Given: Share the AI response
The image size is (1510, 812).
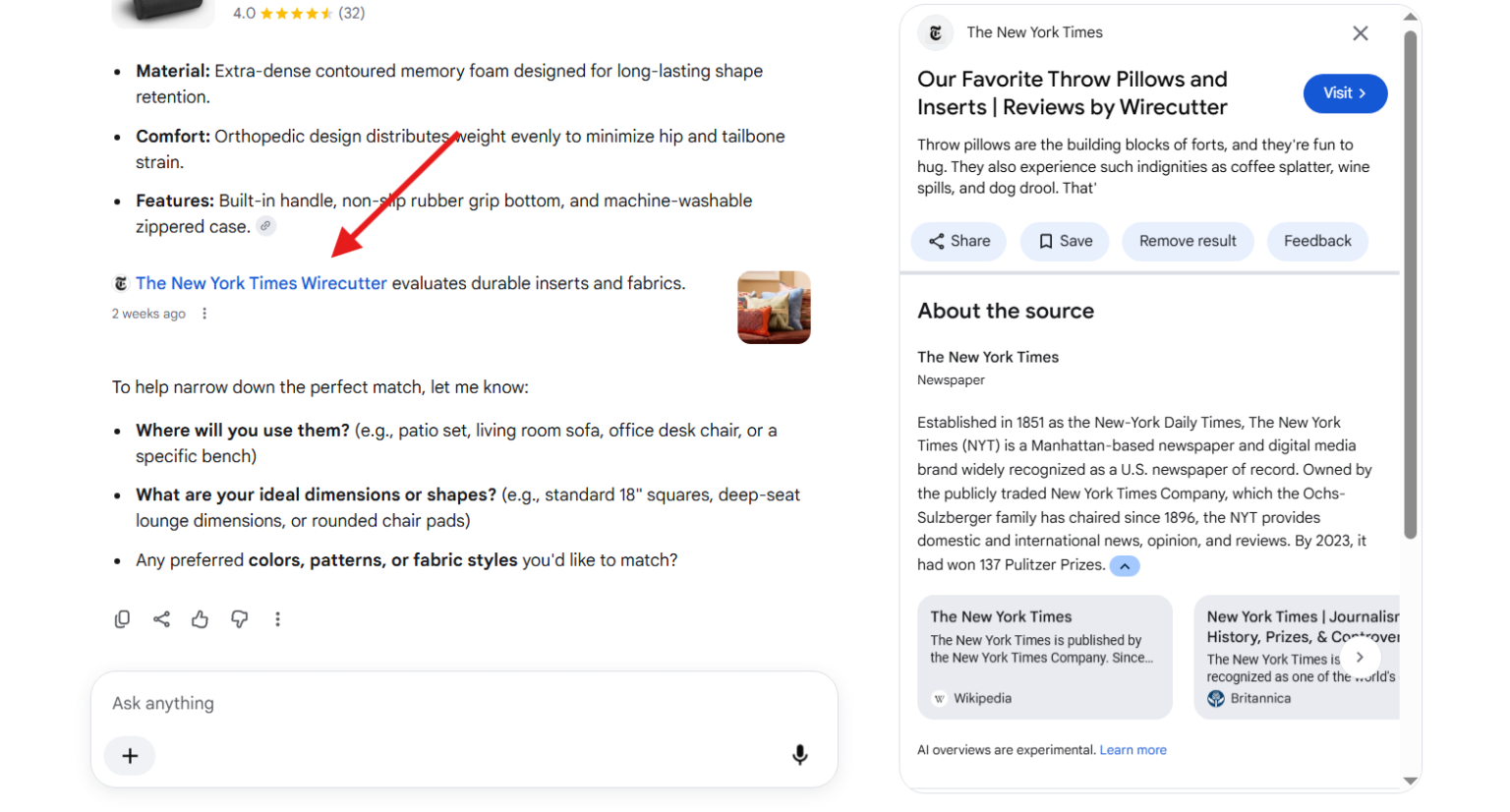Looking at the screenshot, I should coord(161,619).
